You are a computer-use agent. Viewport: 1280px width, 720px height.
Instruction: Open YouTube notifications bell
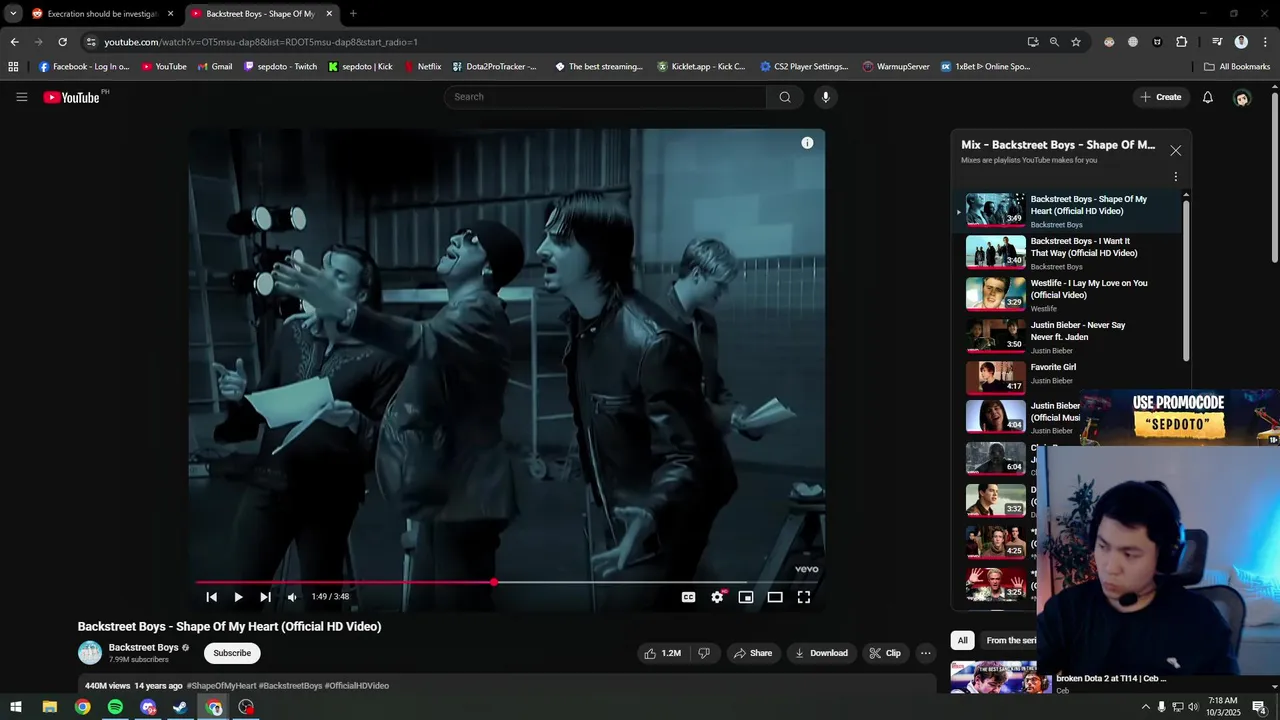click(x=1208, y=97)
